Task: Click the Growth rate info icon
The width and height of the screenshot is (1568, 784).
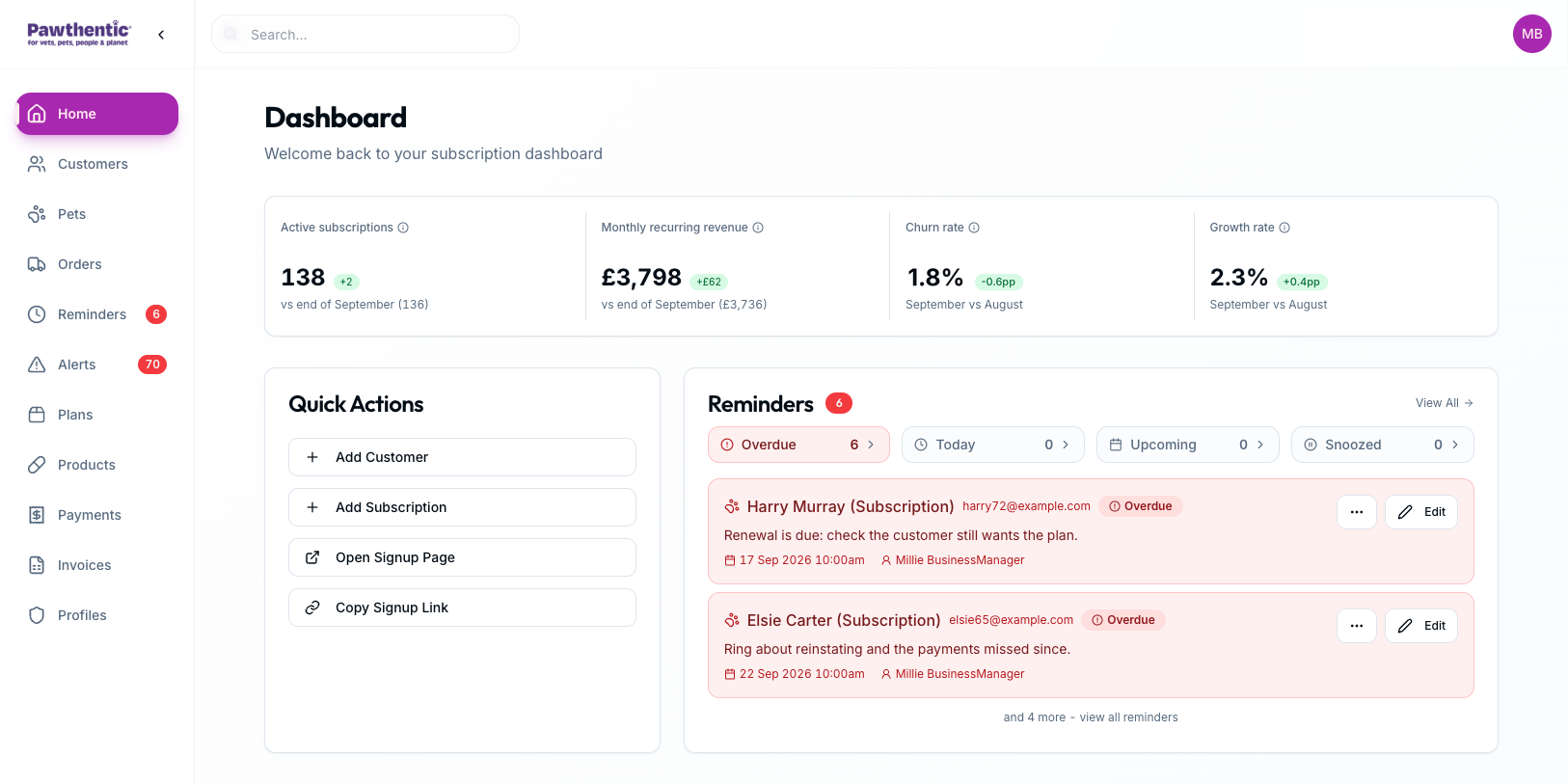Action: tap(1284, 228)
